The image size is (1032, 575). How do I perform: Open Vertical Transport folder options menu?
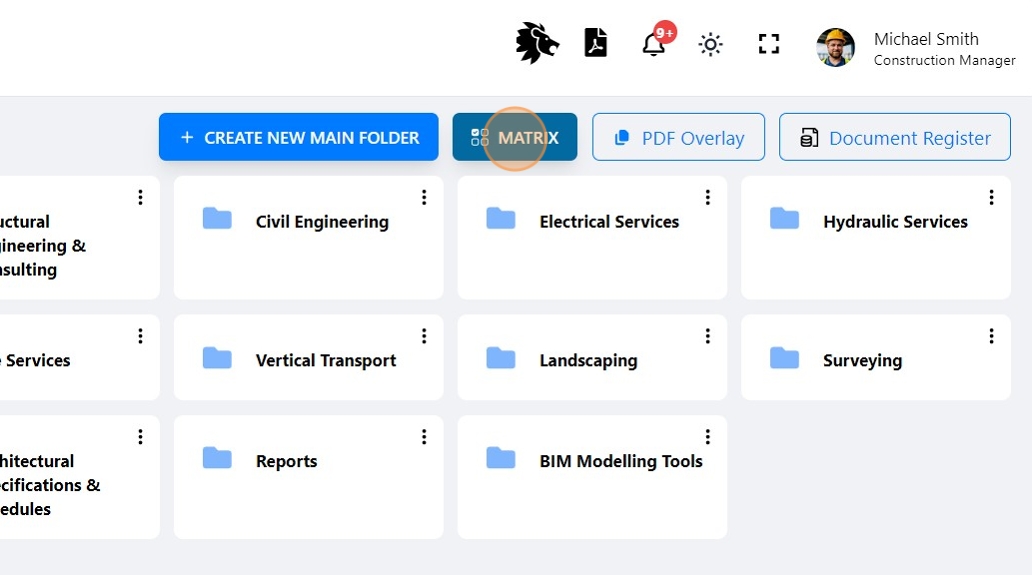click(424, 336)
